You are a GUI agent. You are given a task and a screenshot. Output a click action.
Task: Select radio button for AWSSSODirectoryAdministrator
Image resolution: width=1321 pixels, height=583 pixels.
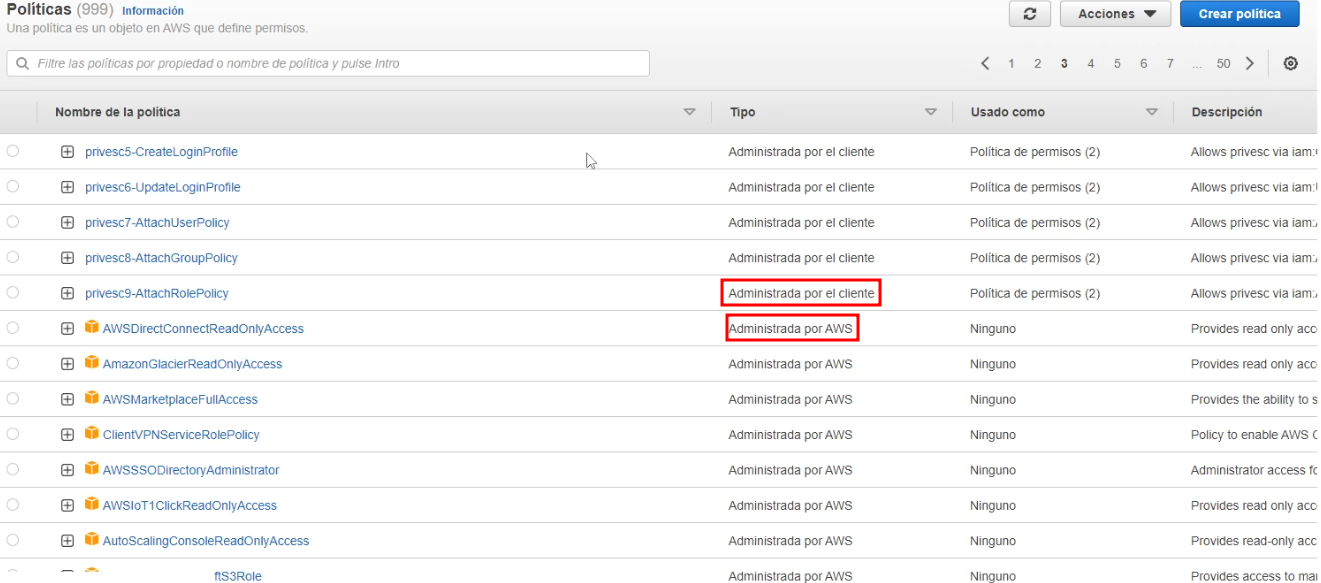pyautogui.click(x=13, y=470)
